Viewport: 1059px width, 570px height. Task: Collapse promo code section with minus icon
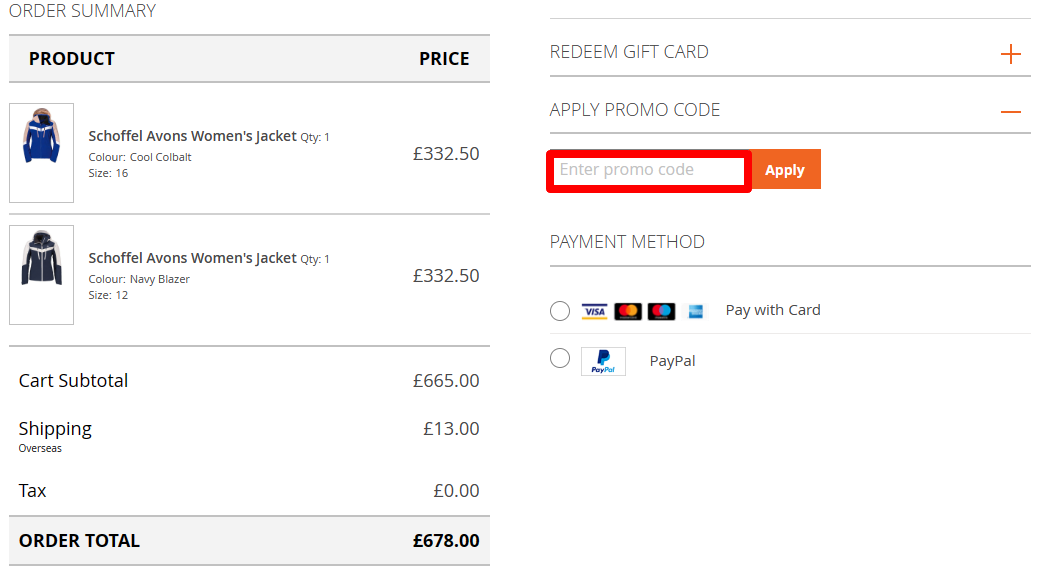click(1011, 112)
